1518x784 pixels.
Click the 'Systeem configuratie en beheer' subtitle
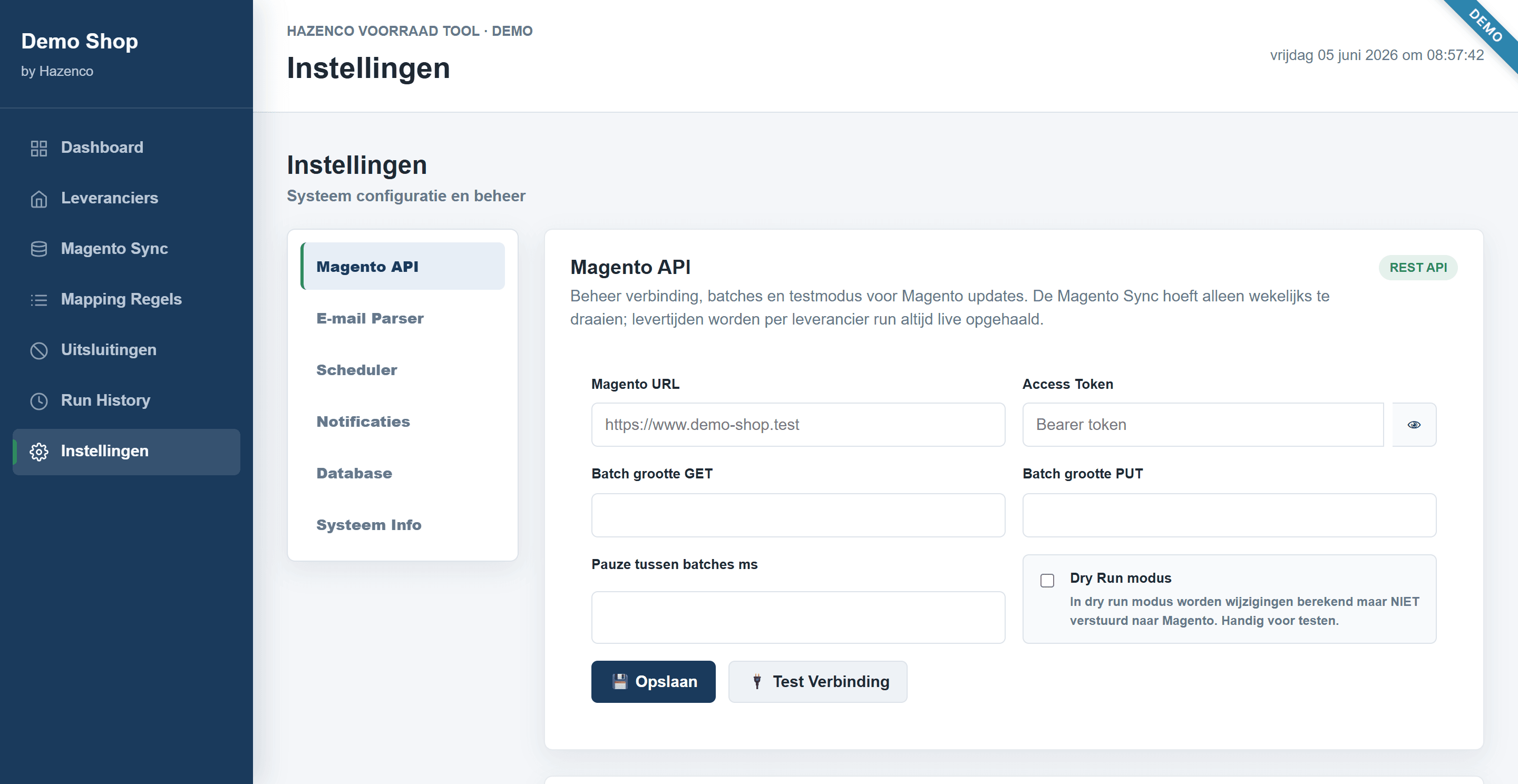coord(406,196)
